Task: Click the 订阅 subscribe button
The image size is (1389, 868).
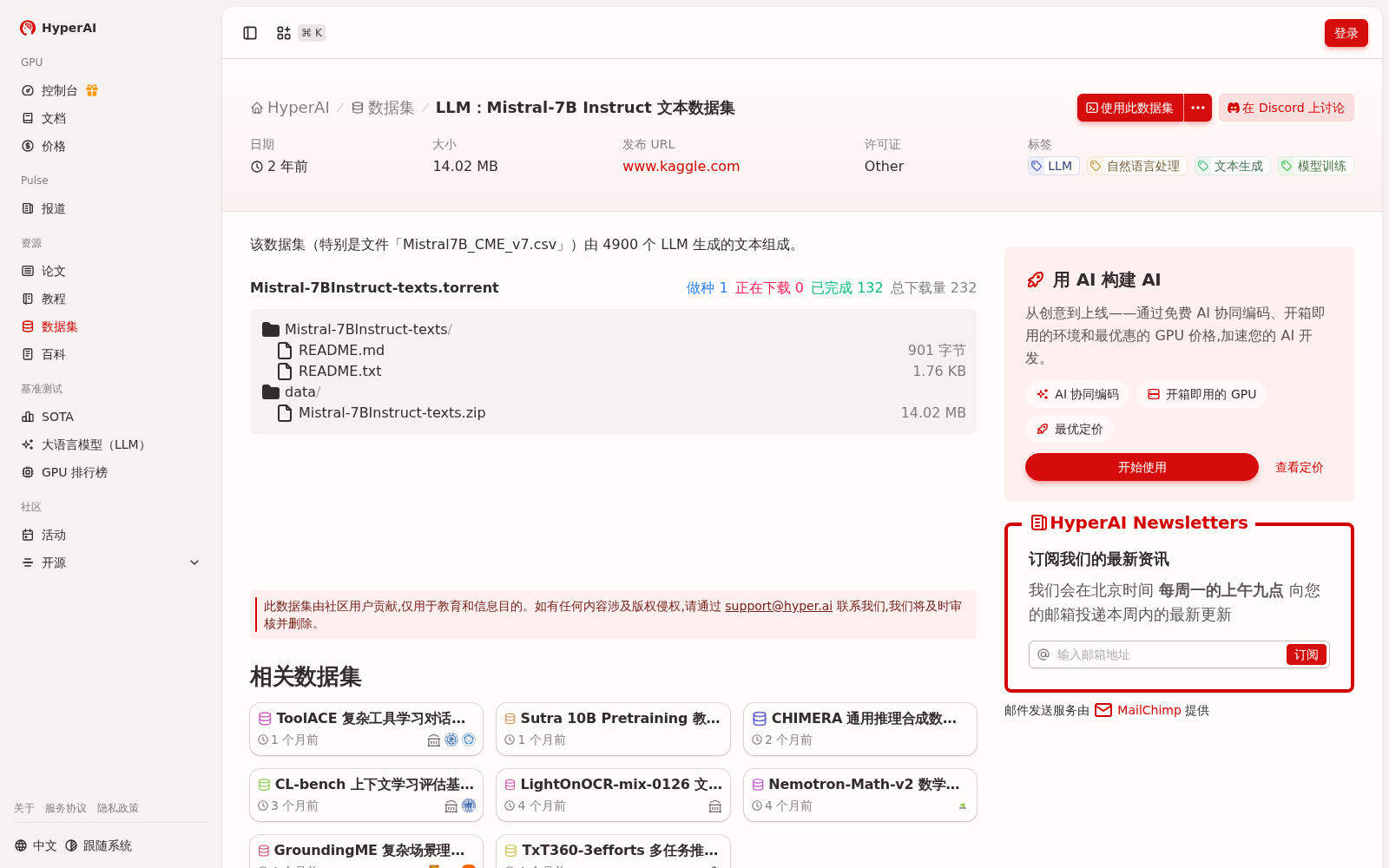Action: (x=1306, y=654)
